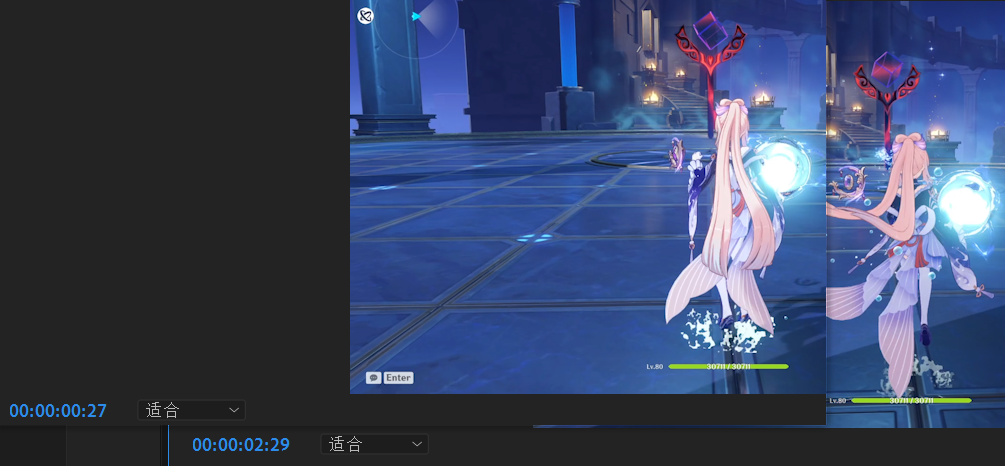
Task: Click the 00:00:02:29 timecode field
Action: 241,444
